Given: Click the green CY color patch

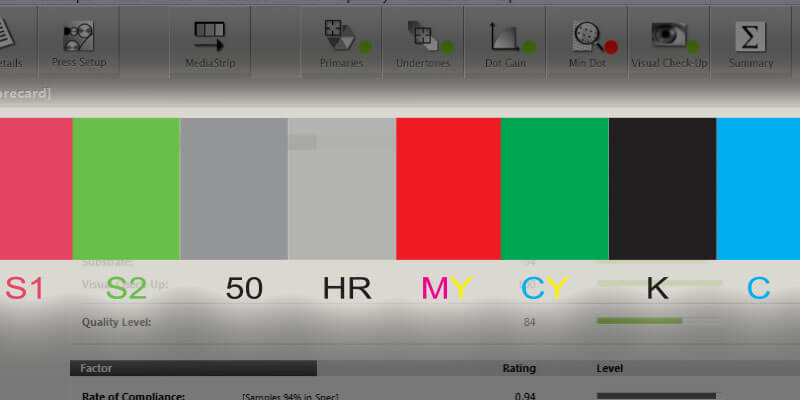Looking at the screenshot, I should [555, 189].
